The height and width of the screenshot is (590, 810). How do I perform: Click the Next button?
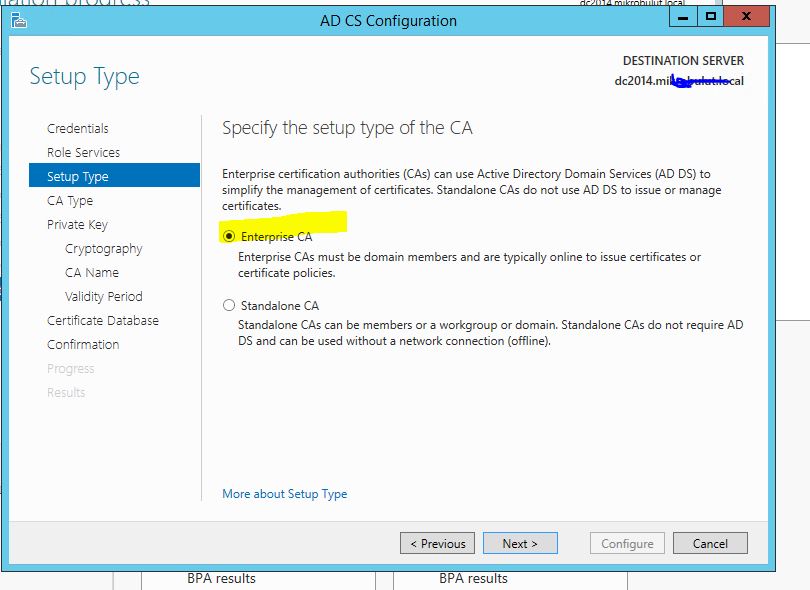click(520, 544)
